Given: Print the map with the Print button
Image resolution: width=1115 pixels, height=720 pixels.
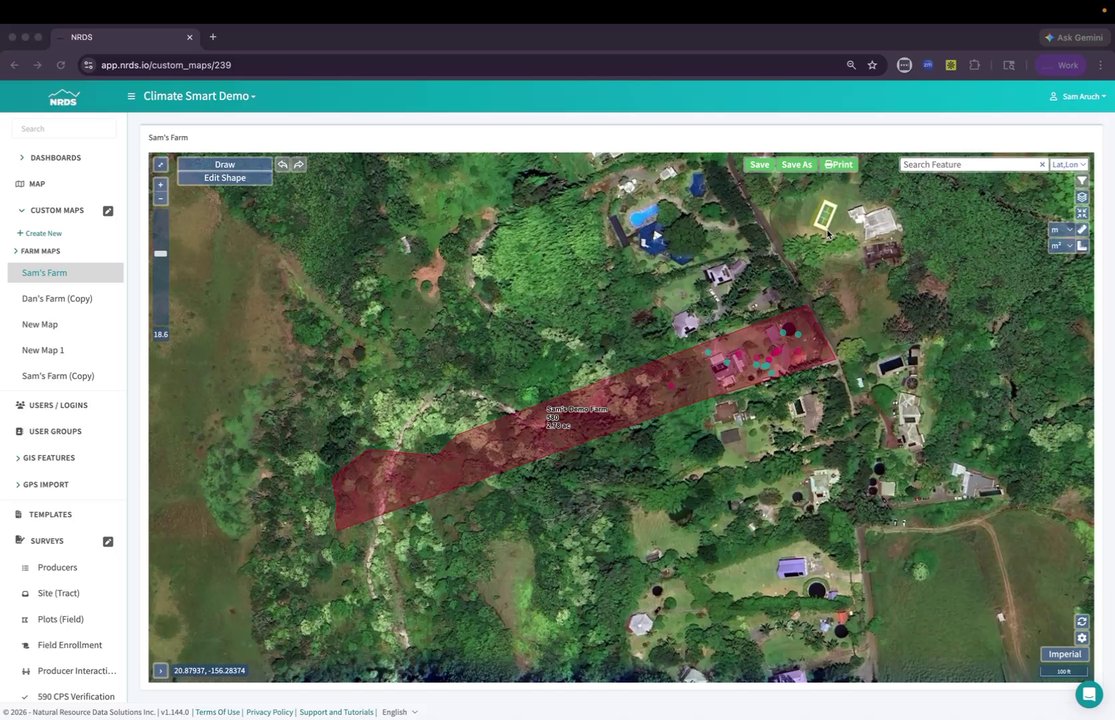Looking at the screenshot, I should click(x=838, y=164).
